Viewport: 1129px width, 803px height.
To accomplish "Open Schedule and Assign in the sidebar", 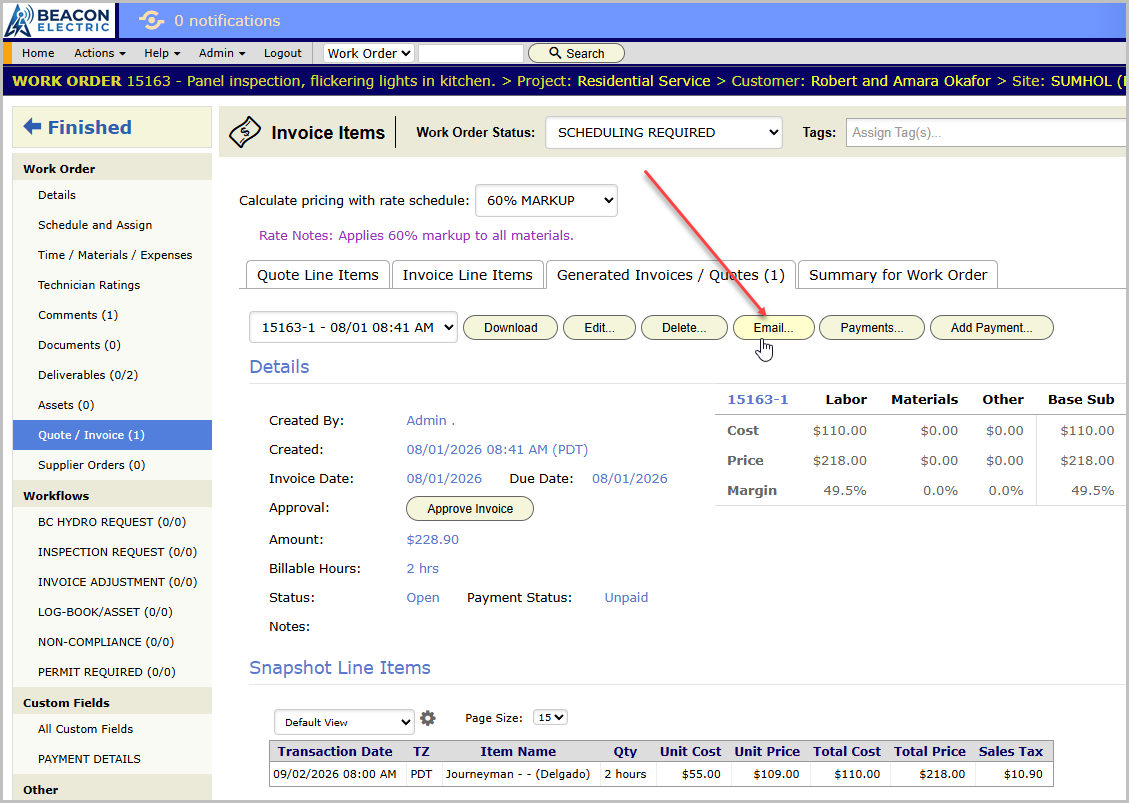I will 95,225.
